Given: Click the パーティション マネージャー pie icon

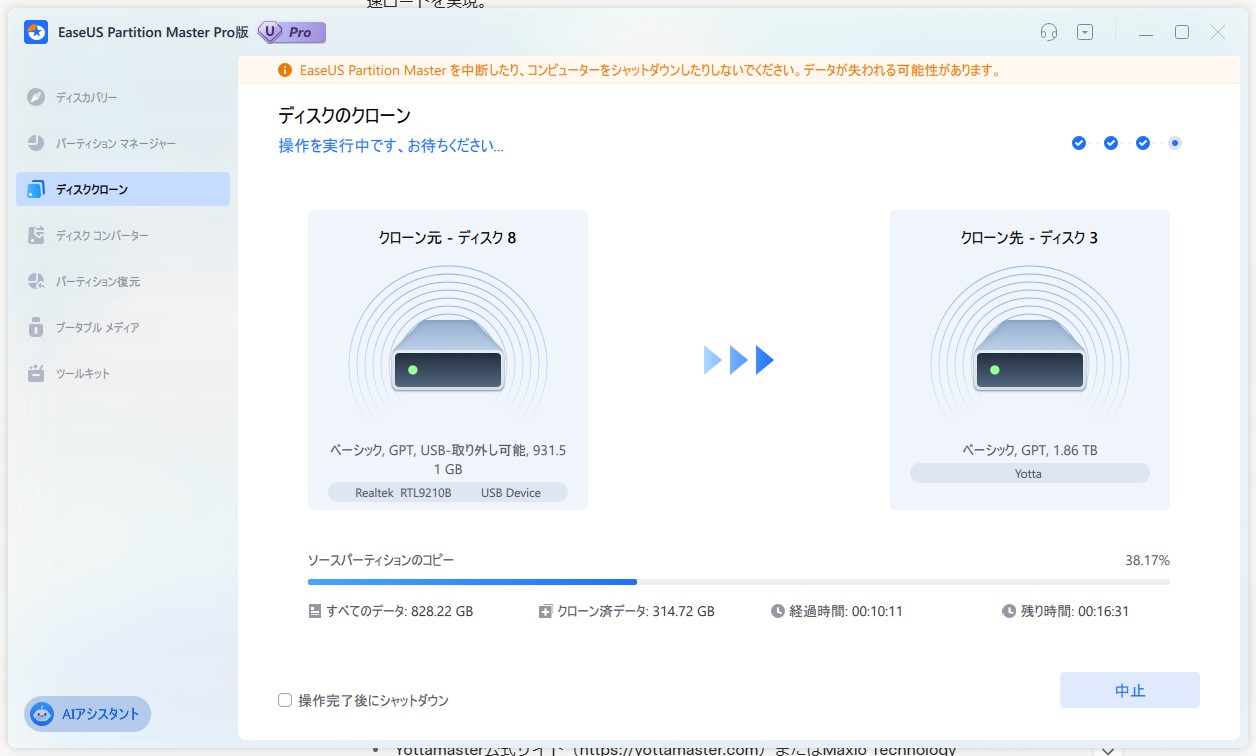Looking at the screenshot, I should click(36, 144).
